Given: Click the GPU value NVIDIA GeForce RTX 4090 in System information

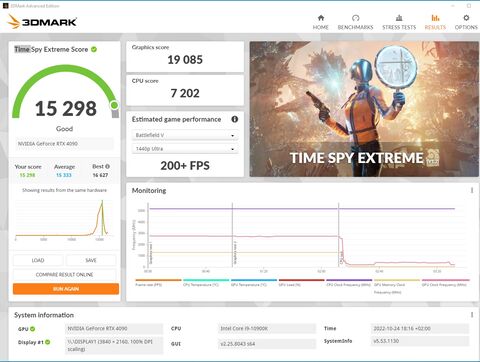Looking at the screenshot, I should 114,329.
